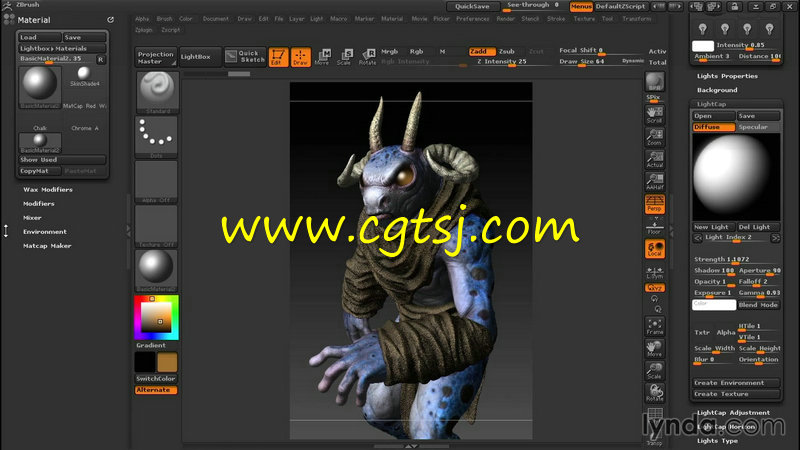This screenshot has width=800, height=450.
Task: Click the Del Light button
Action: pyautogui.click(x=758, y=227)
